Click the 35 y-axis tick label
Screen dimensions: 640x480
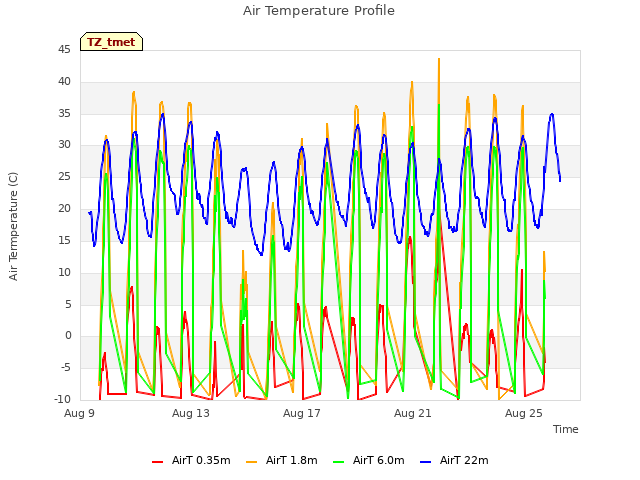(x=64, y=113)
